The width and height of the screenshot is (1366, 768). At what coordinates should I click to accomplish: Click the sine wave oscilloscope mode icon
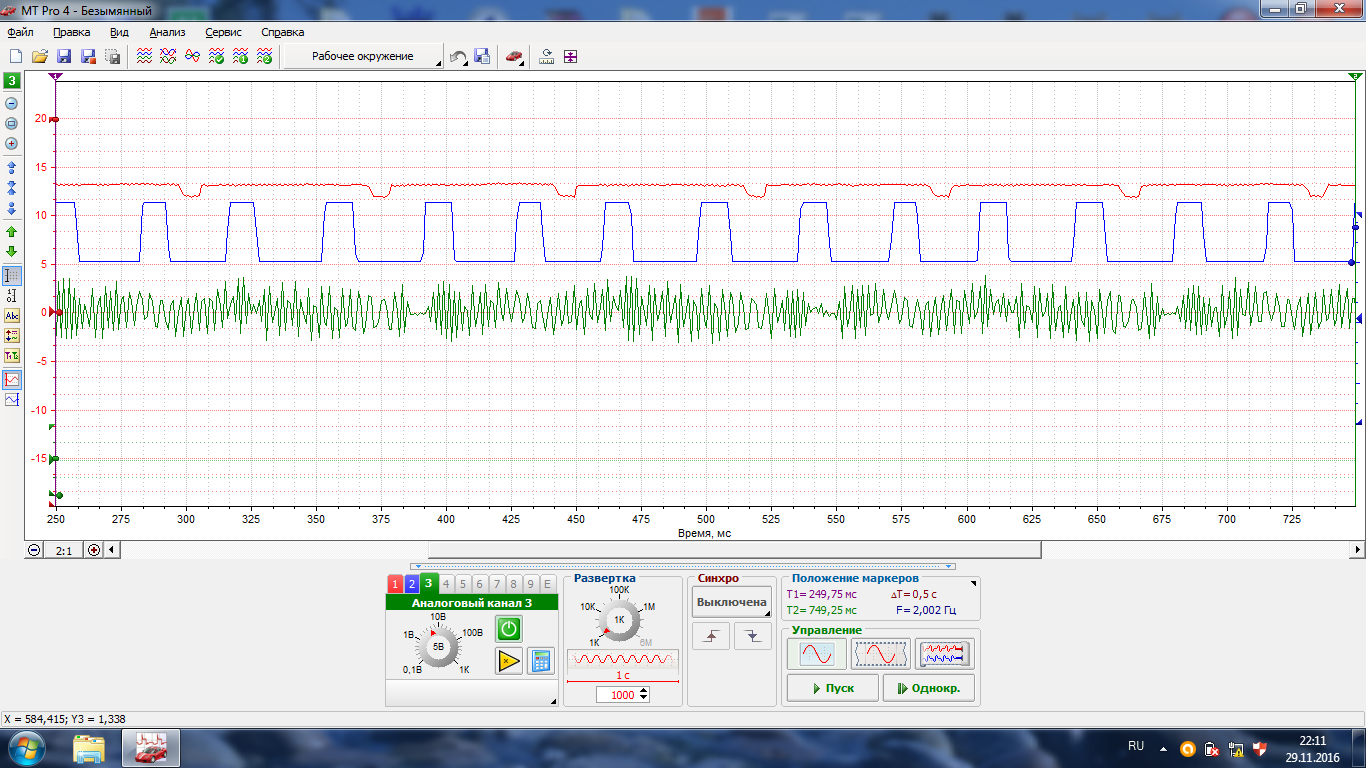(x=816, y=654)
